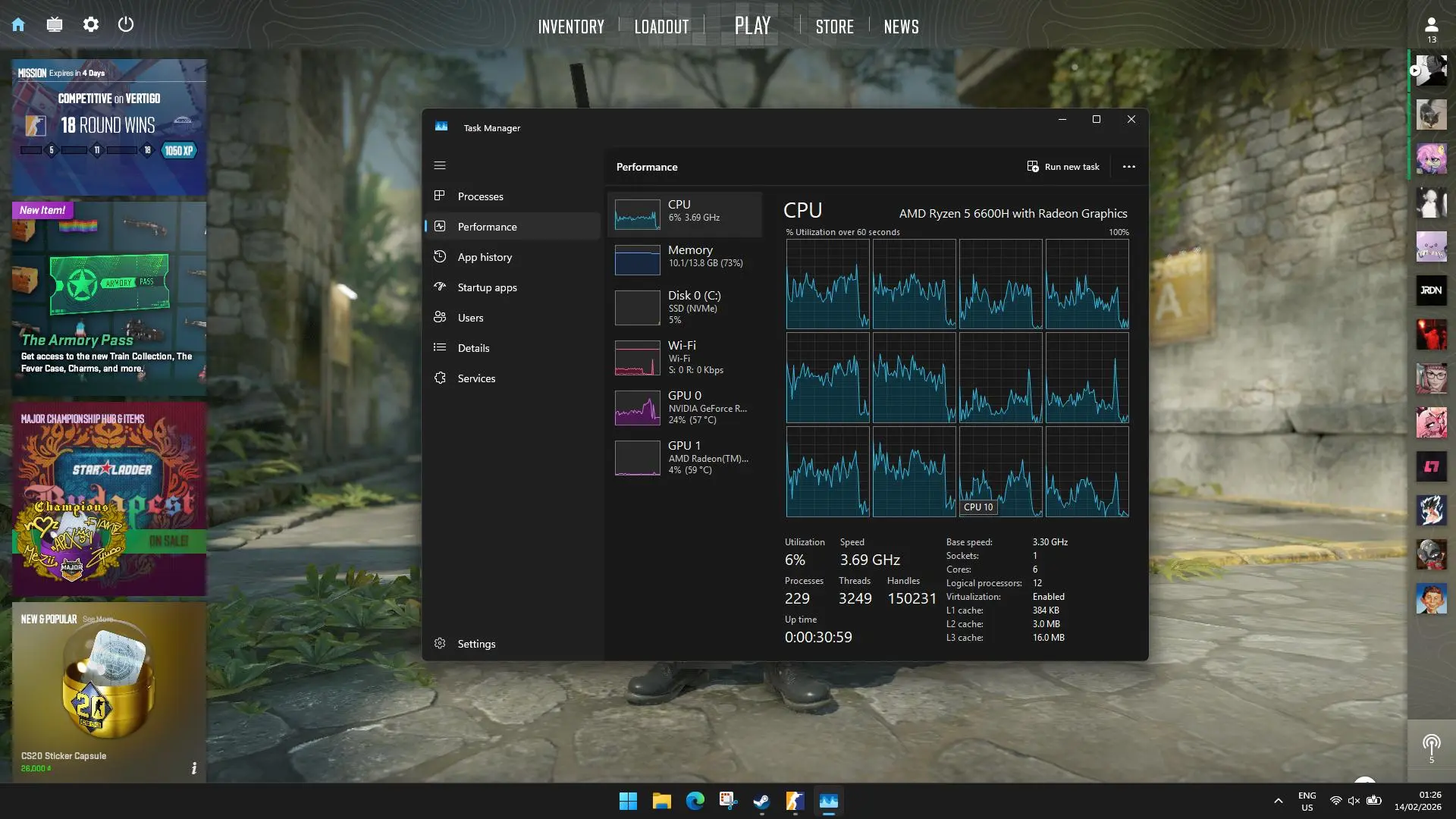Open the CS2 friends profile icon

pos(1432,29)
